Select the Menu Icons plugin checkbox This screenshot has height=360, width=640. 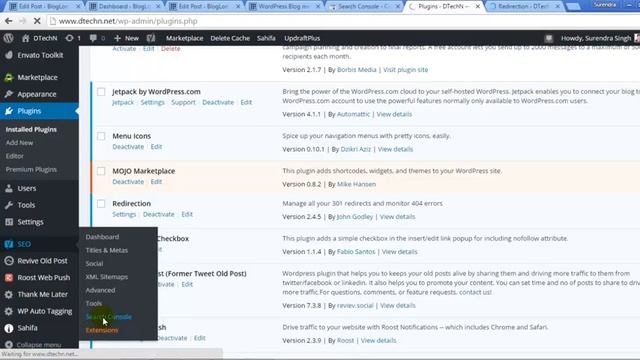point(101,136)
